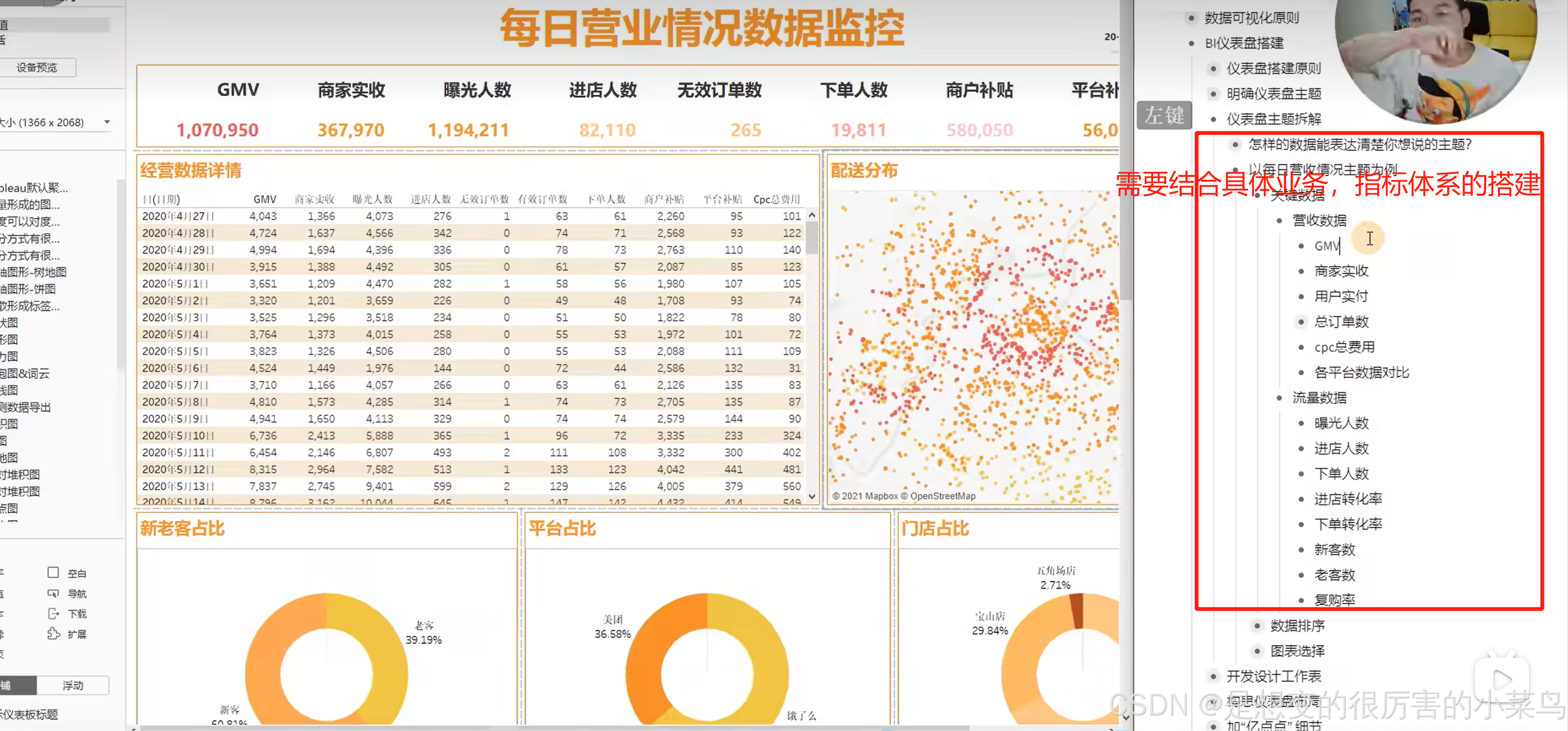Select 仪表盘搭建原则 outline item
1568x731 pixels.
tap(1273, 68)
